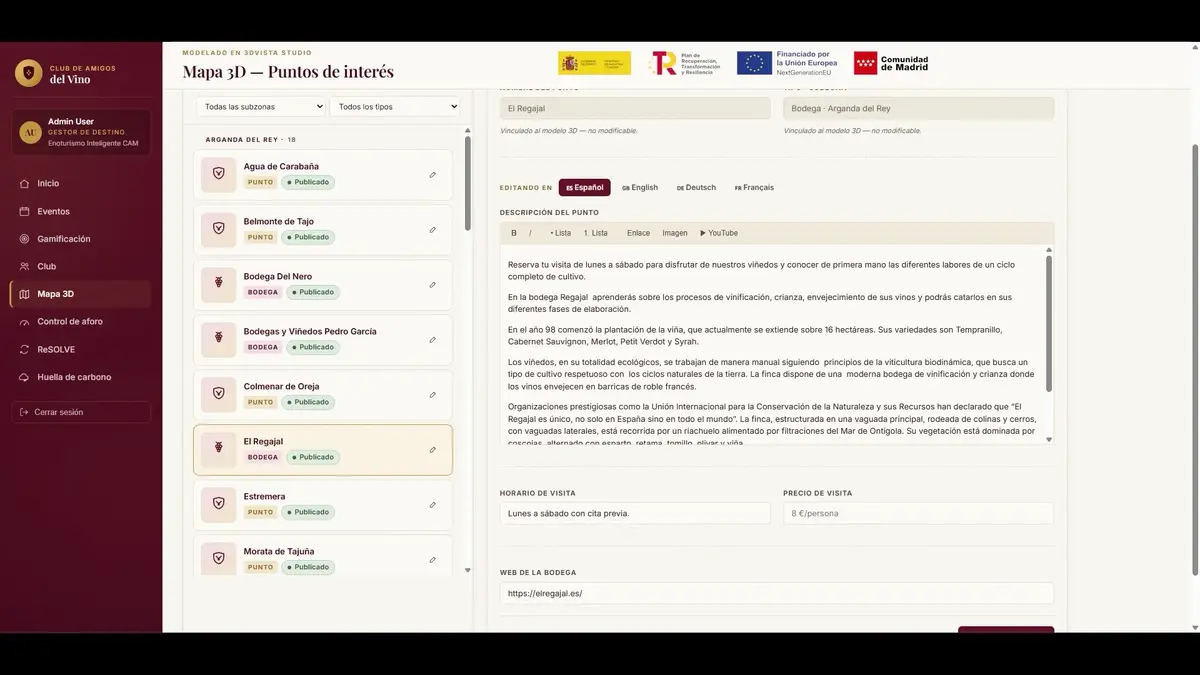Click the calendar icon beside Eventos
The image size is (1200, 675).
[x=25, y=211]
